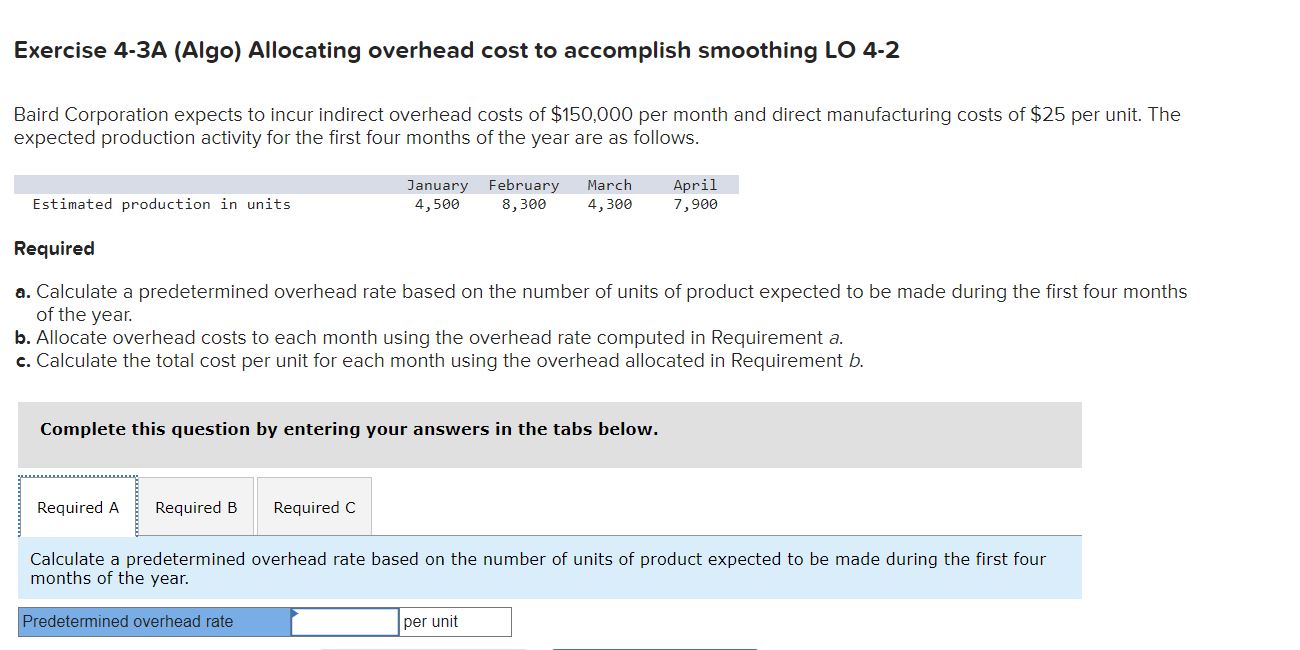Click the January column header in the table

pos(438,184)
